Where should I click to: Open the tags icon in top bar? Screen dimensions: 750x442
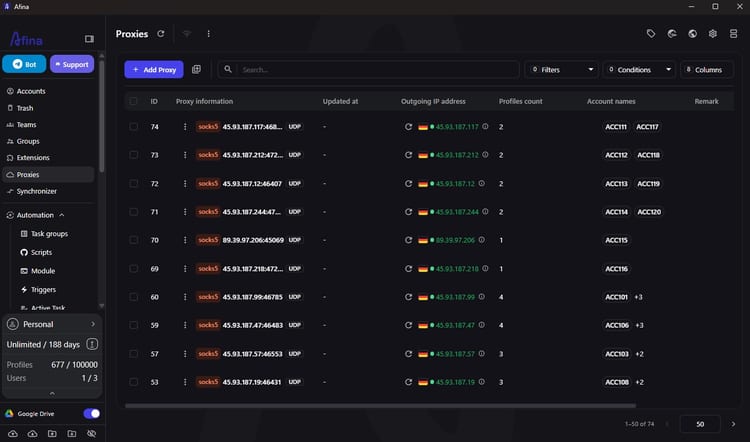pyautogui.click(x=651, y=33)
